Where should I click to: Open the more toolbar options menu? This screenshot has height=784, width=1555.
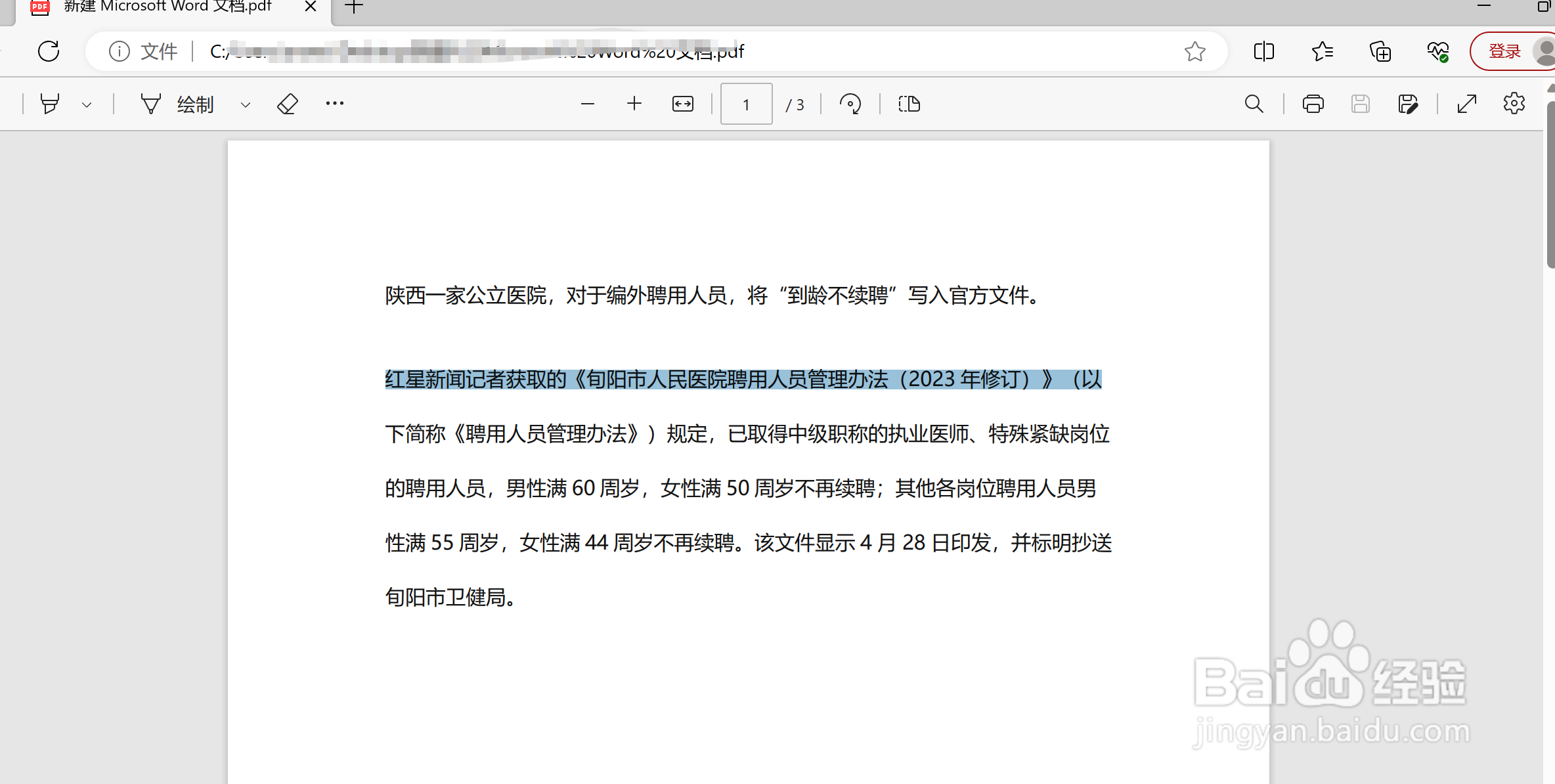[335, 103]
